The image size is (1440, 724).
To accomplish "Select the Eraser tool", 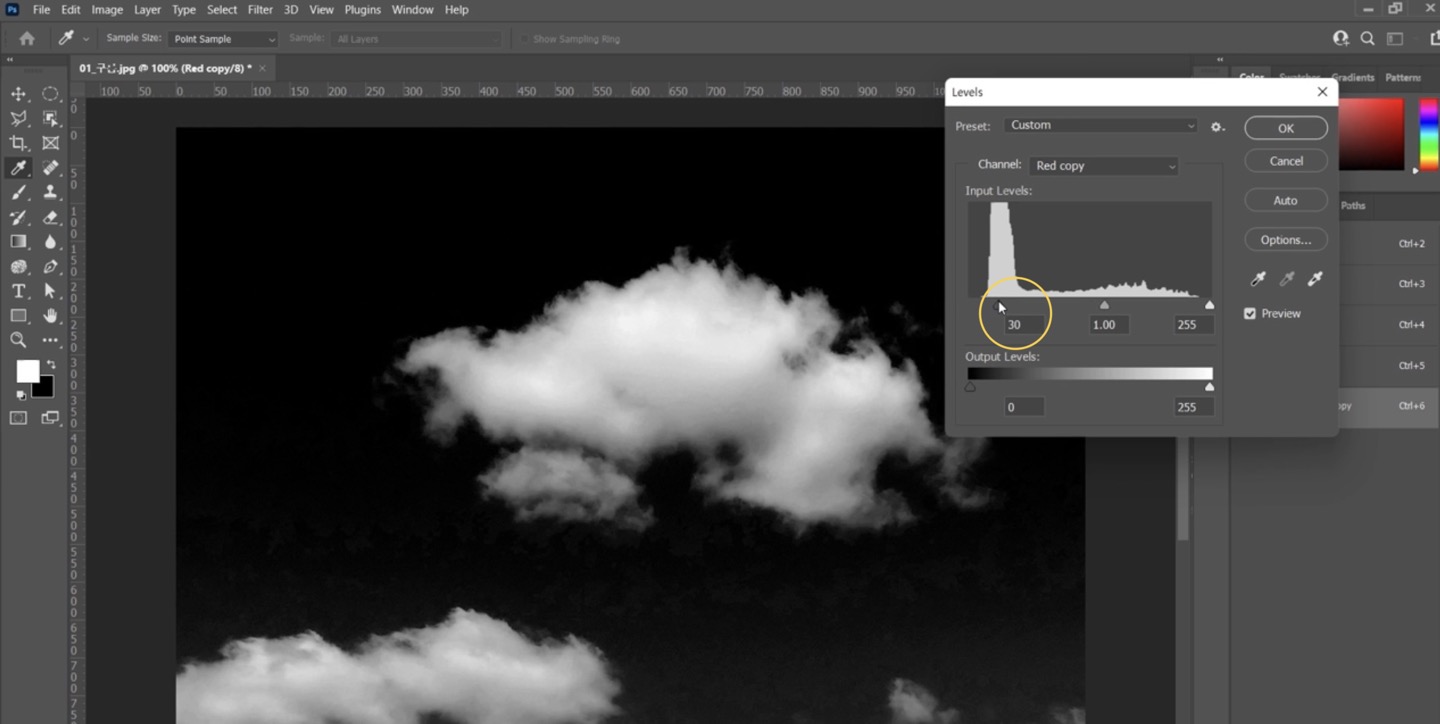I will [50, 217].
